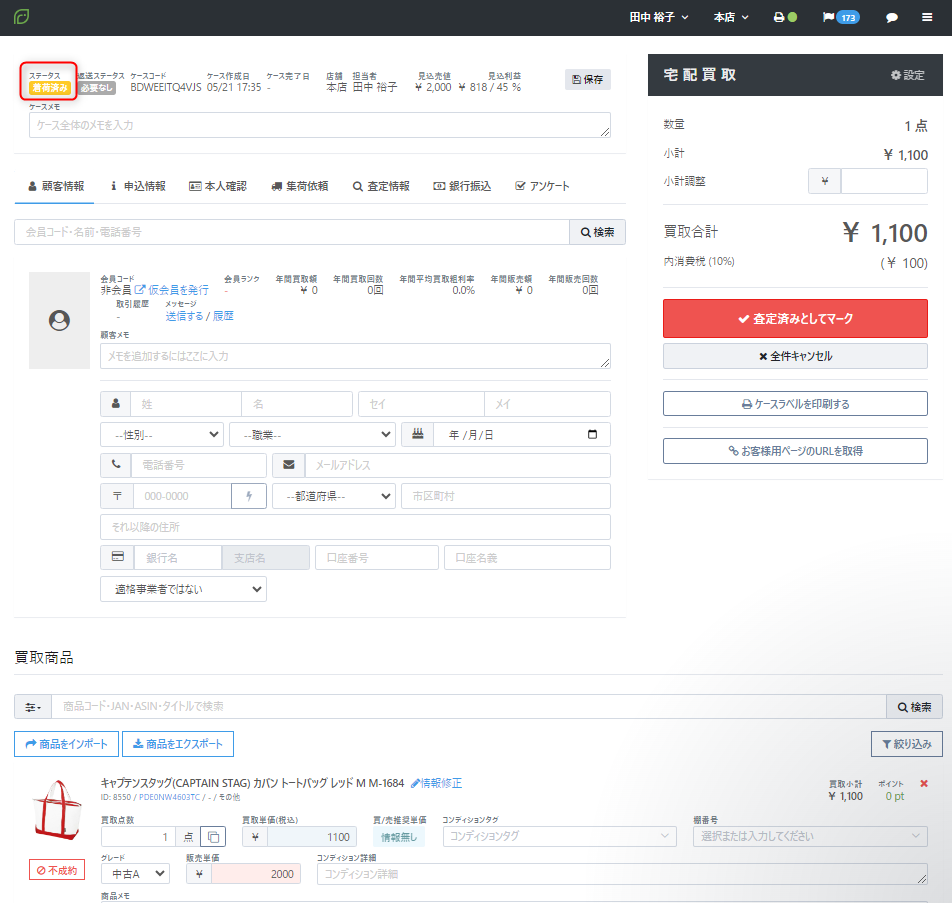Viewport: 952px width, 903px height.
Task: Switch to the 集荷依頼 tab
Action: pos(300,186)
